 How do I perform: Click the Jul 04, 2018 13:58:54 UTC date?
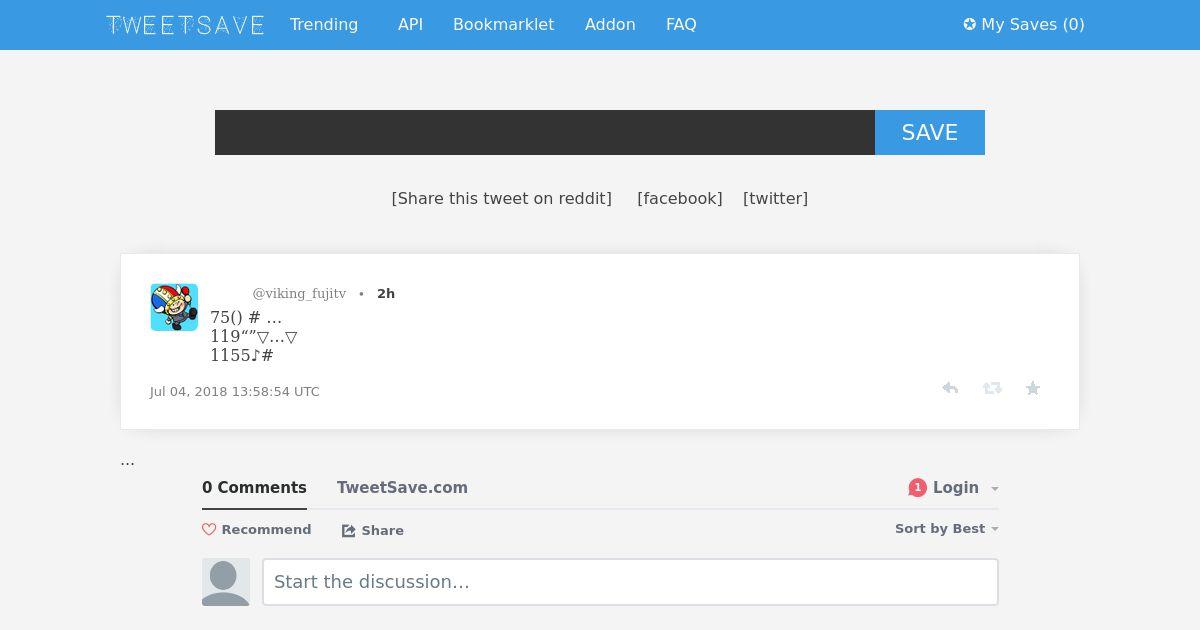tap(235, 391)
